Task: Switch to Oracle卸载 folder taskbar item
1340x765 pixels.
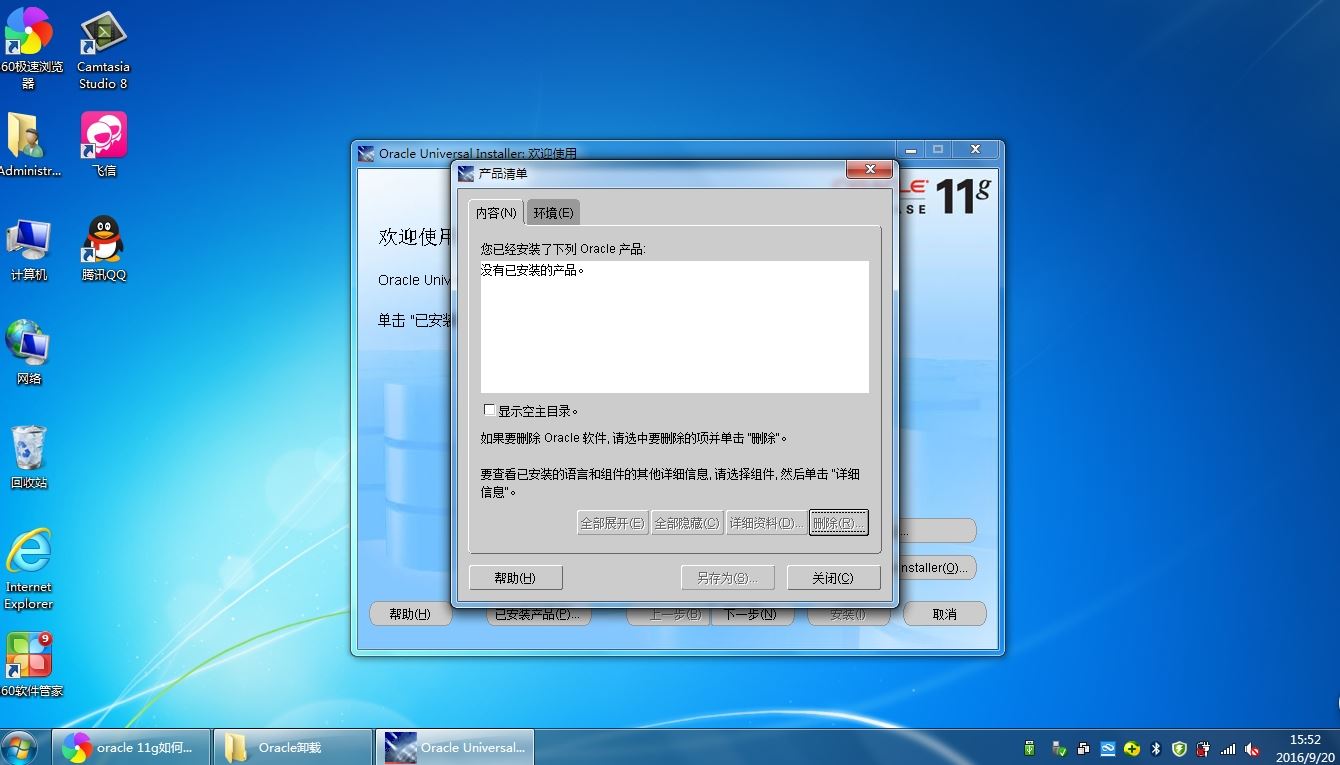Action: coord(292,747)
